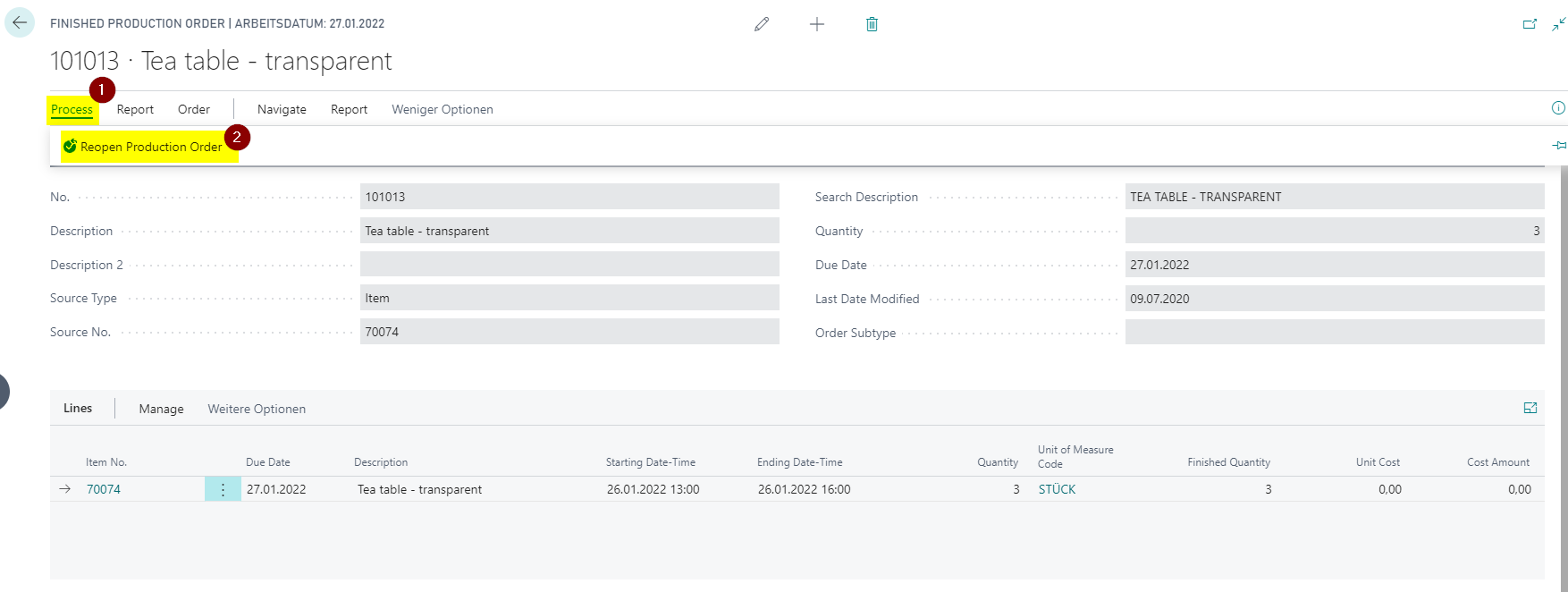Click Finished Quantity column header
This screenshot has height=592, width=1568.
tap(1229, 462)
